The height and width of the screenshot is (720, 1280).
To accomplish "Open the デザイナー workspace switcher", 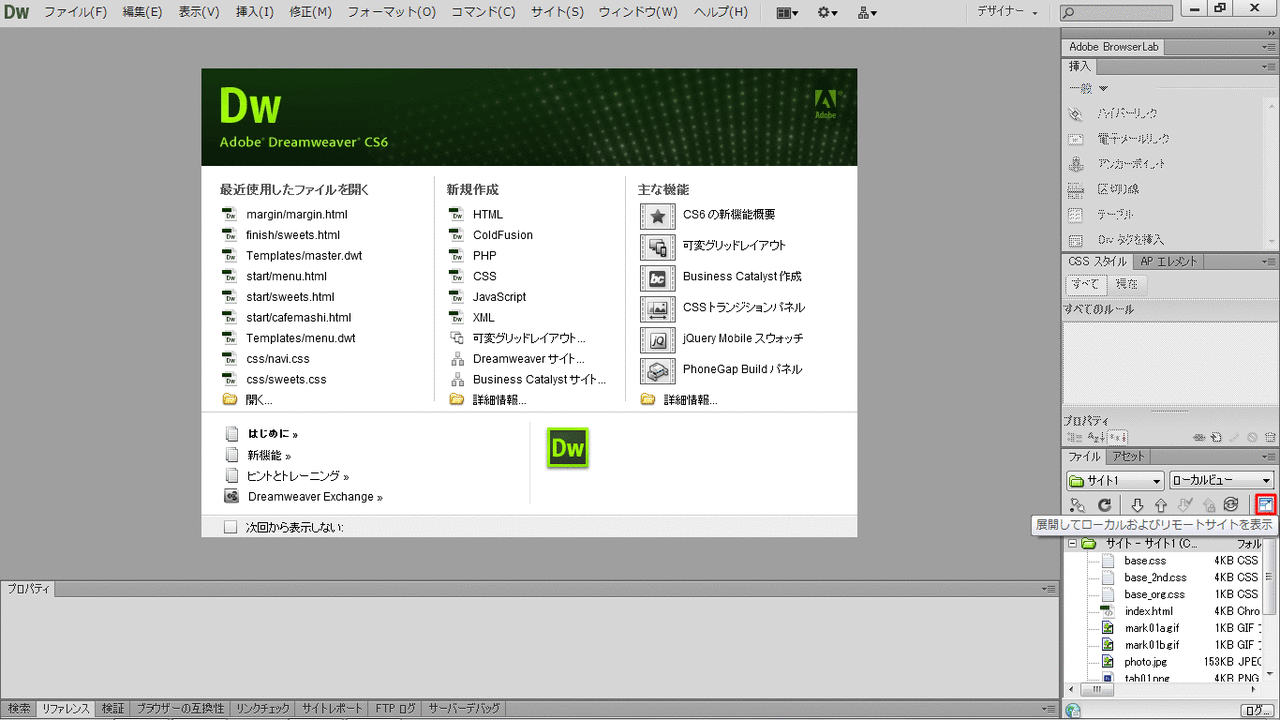I will click(x=1006, y=13).
